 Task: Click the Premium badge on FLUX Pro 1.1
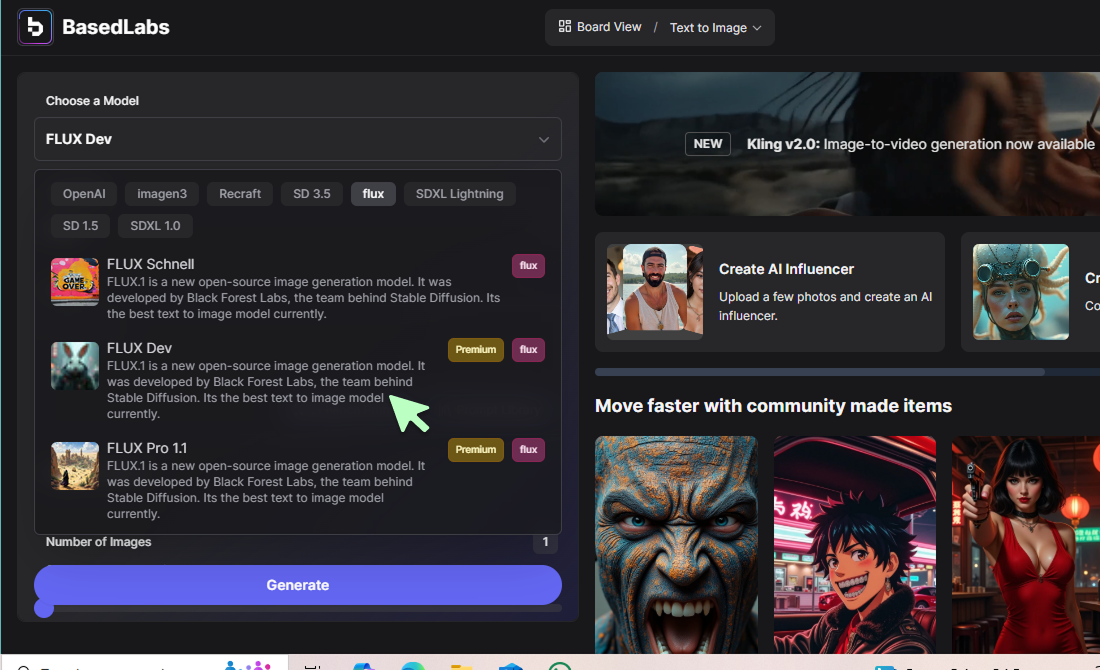[x=476, y=450]
